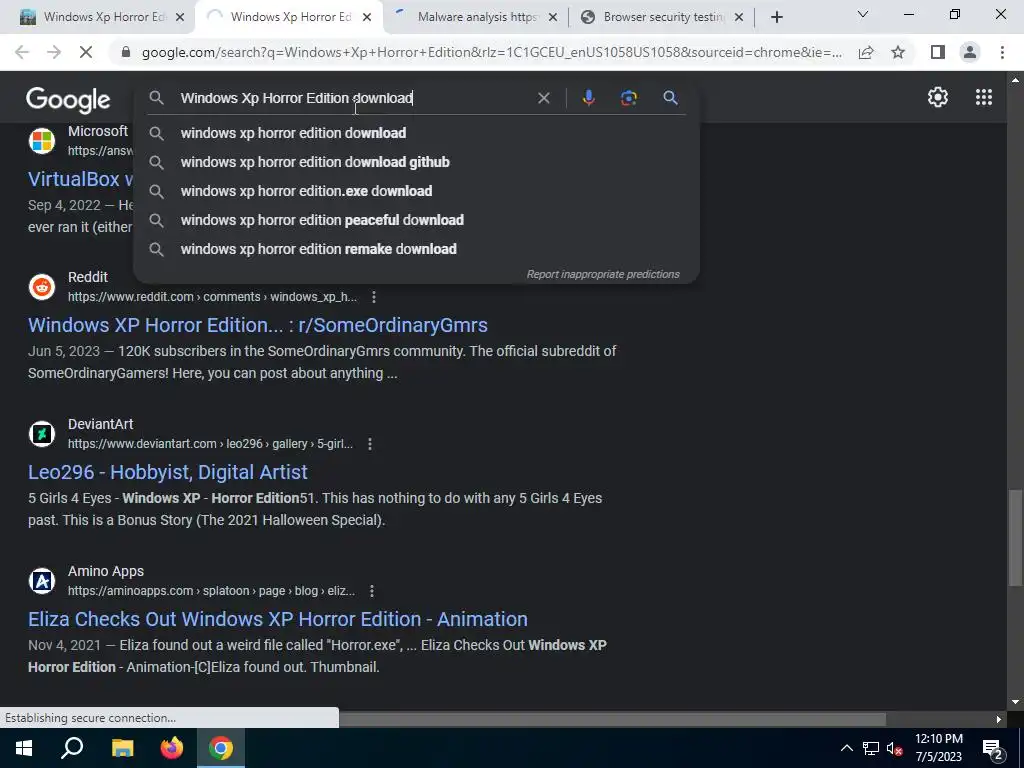Open File Explorer from taskbar
1024x768 pixels.
122,748
